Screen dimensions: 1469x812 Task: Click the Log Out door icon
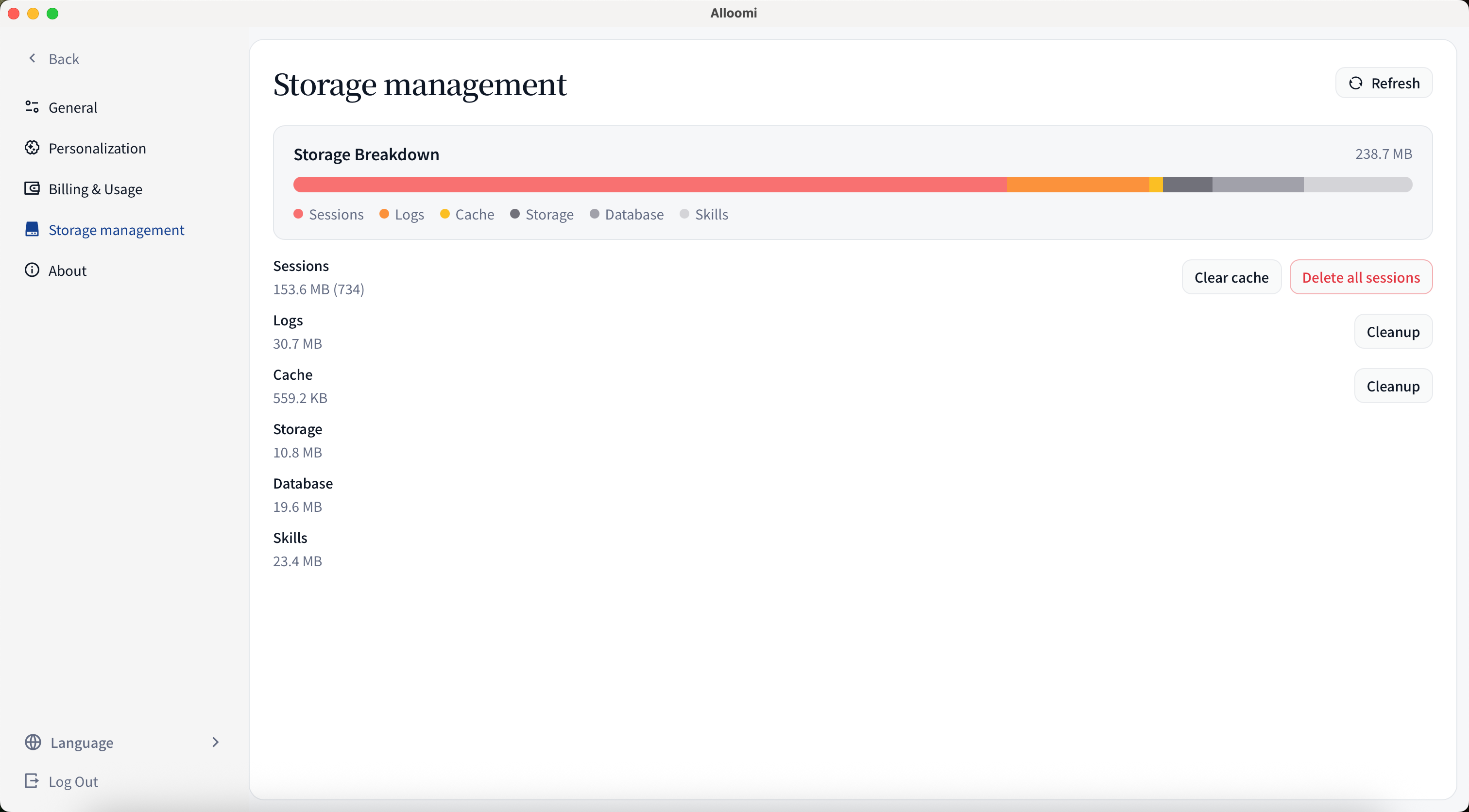(x=32, y=780)
